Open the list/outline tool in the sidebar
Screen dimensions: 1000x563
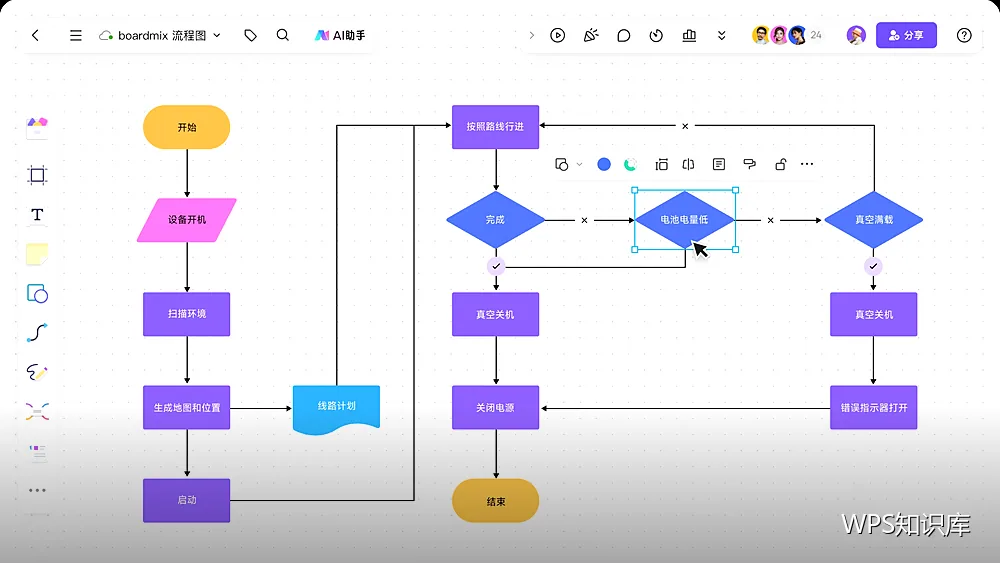click(38, 452)
